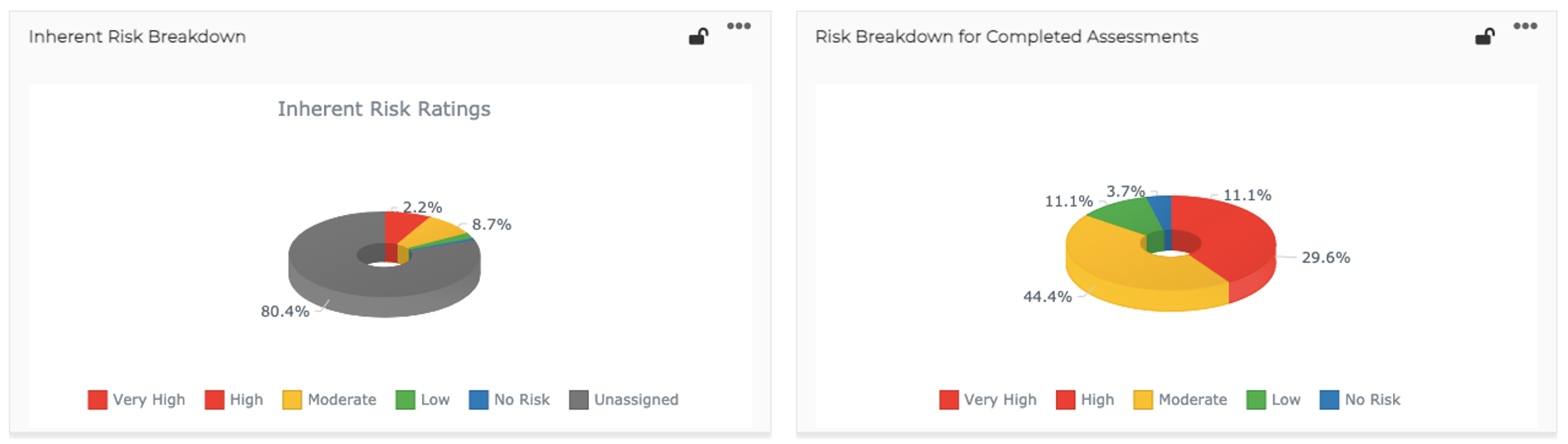Toggle Very High legend in Inherent Risk chart
The width and height of the screenshot is (1568, 444).
point(136,399)
